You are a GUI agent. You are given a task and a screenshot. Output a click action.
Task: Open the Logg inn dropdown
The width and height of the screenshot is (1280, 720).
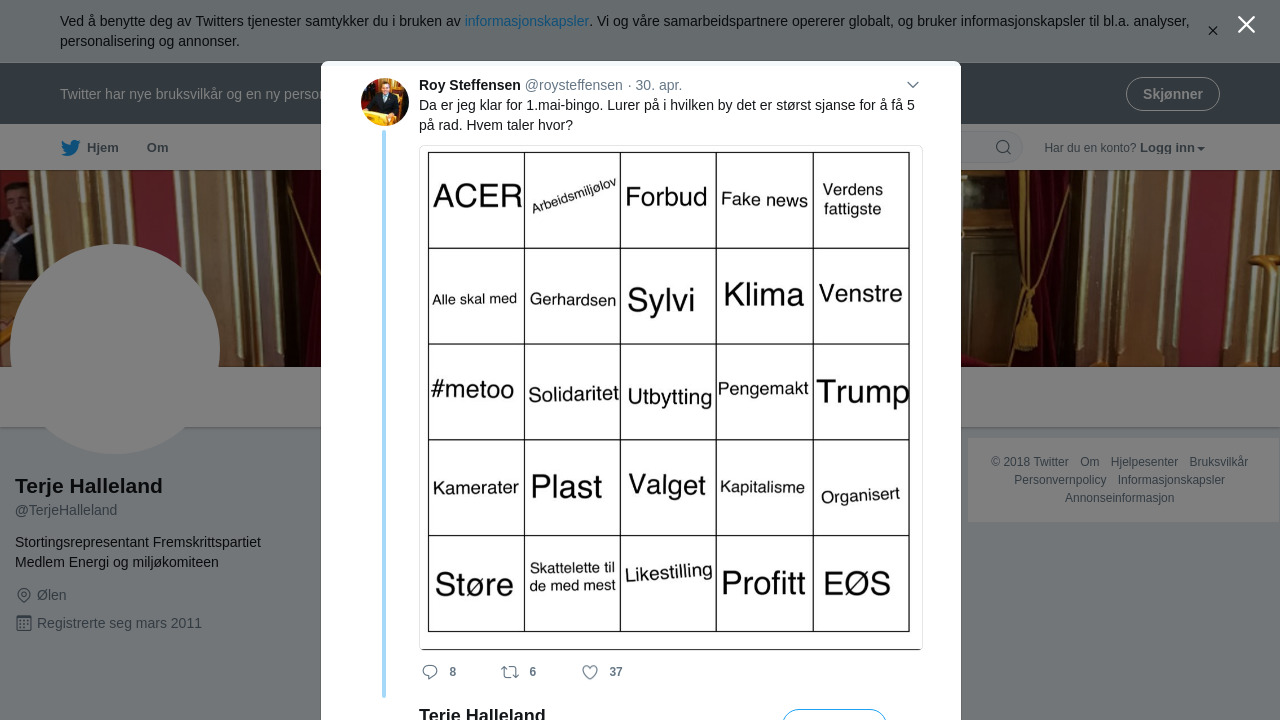[1172, 148]
